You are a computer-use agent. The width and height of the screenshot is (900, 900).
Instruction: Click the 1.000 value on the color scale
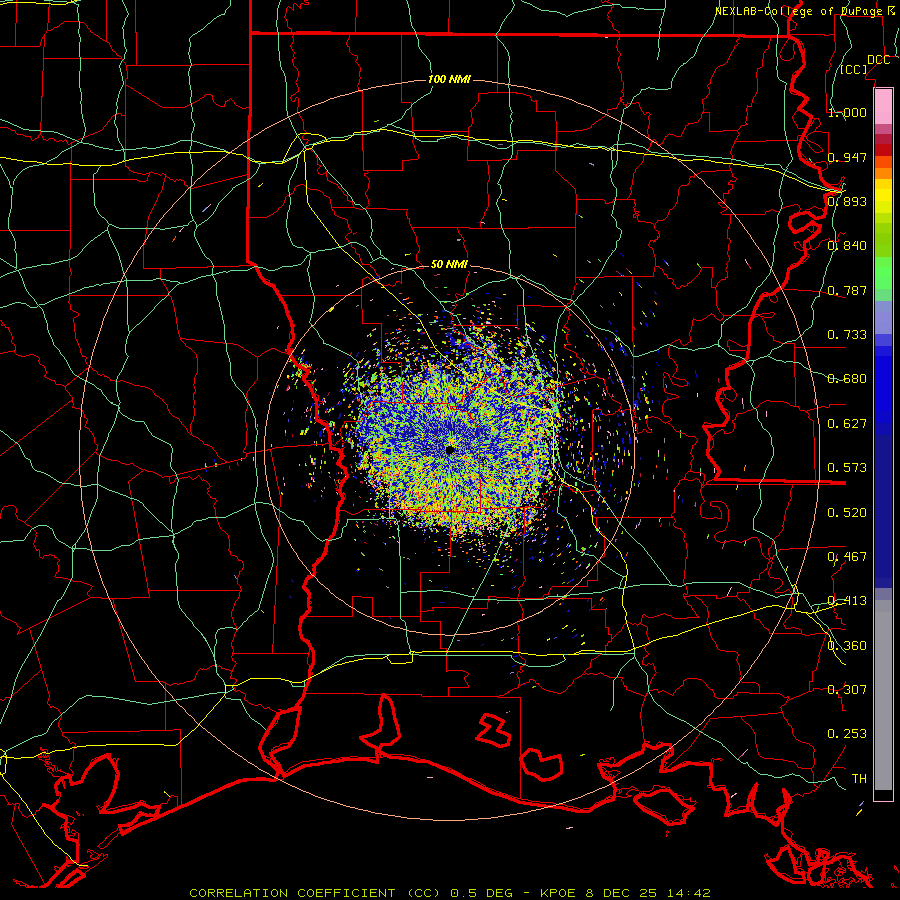(847, 112)
